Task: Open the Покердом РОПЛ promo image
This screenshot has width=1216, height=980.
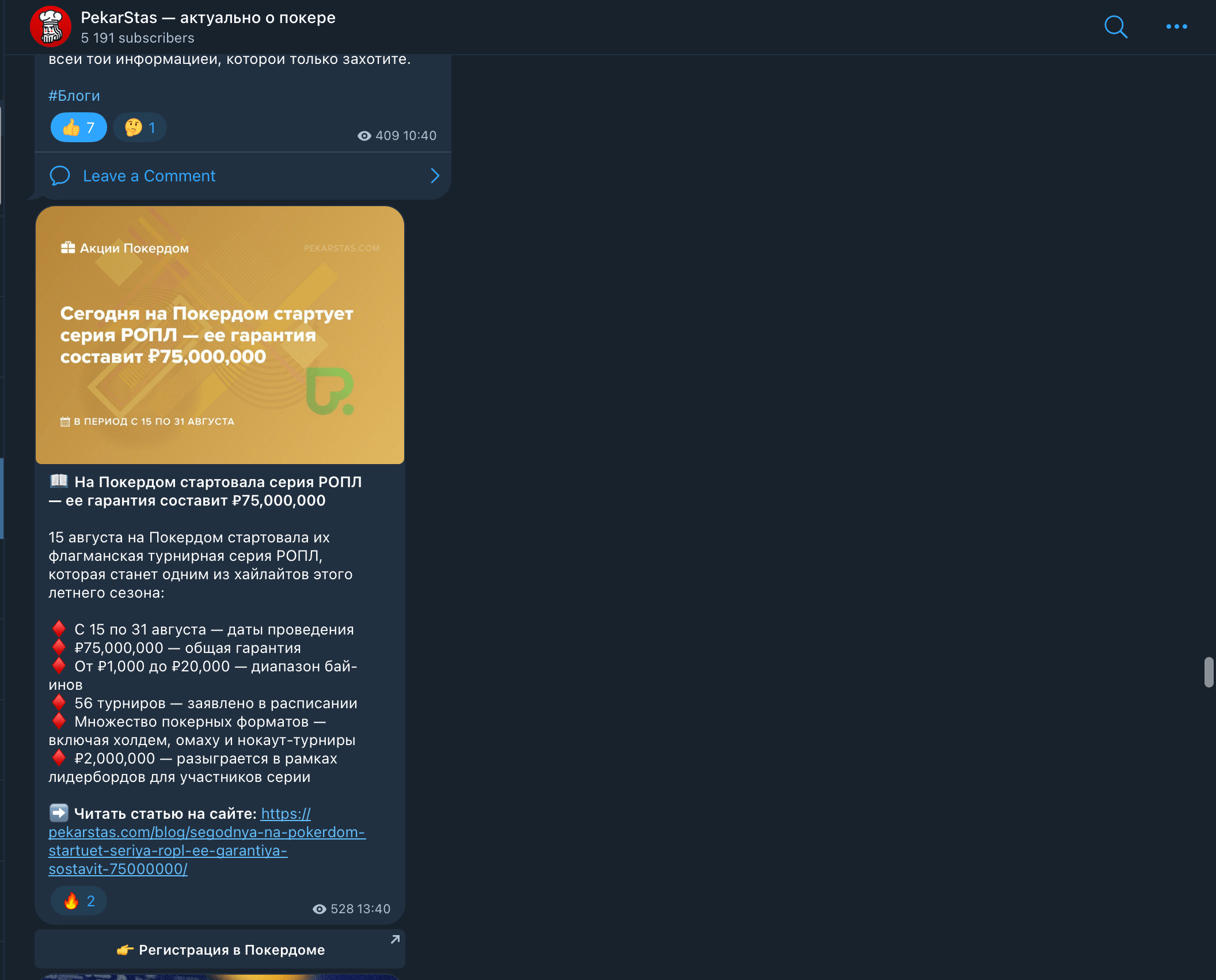Action: coord(220,335)
